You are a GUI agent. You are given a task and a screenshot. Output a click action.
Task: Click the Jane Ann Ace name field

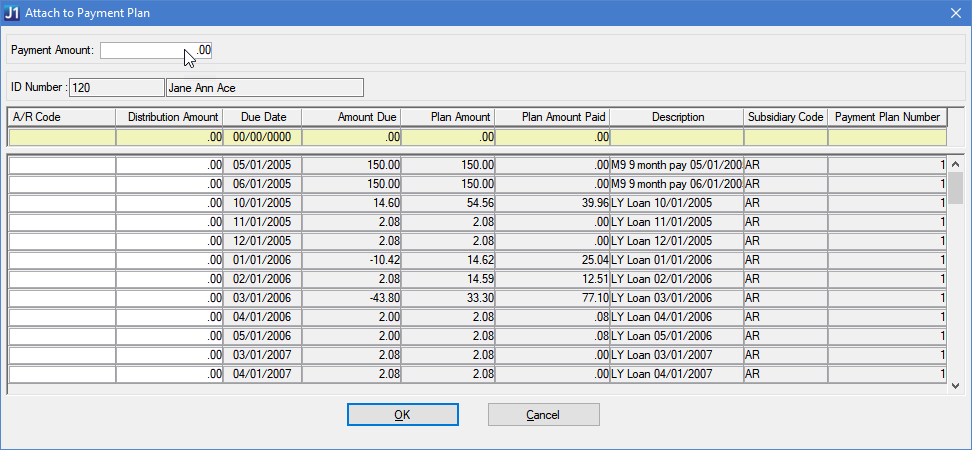coord(264,88)
